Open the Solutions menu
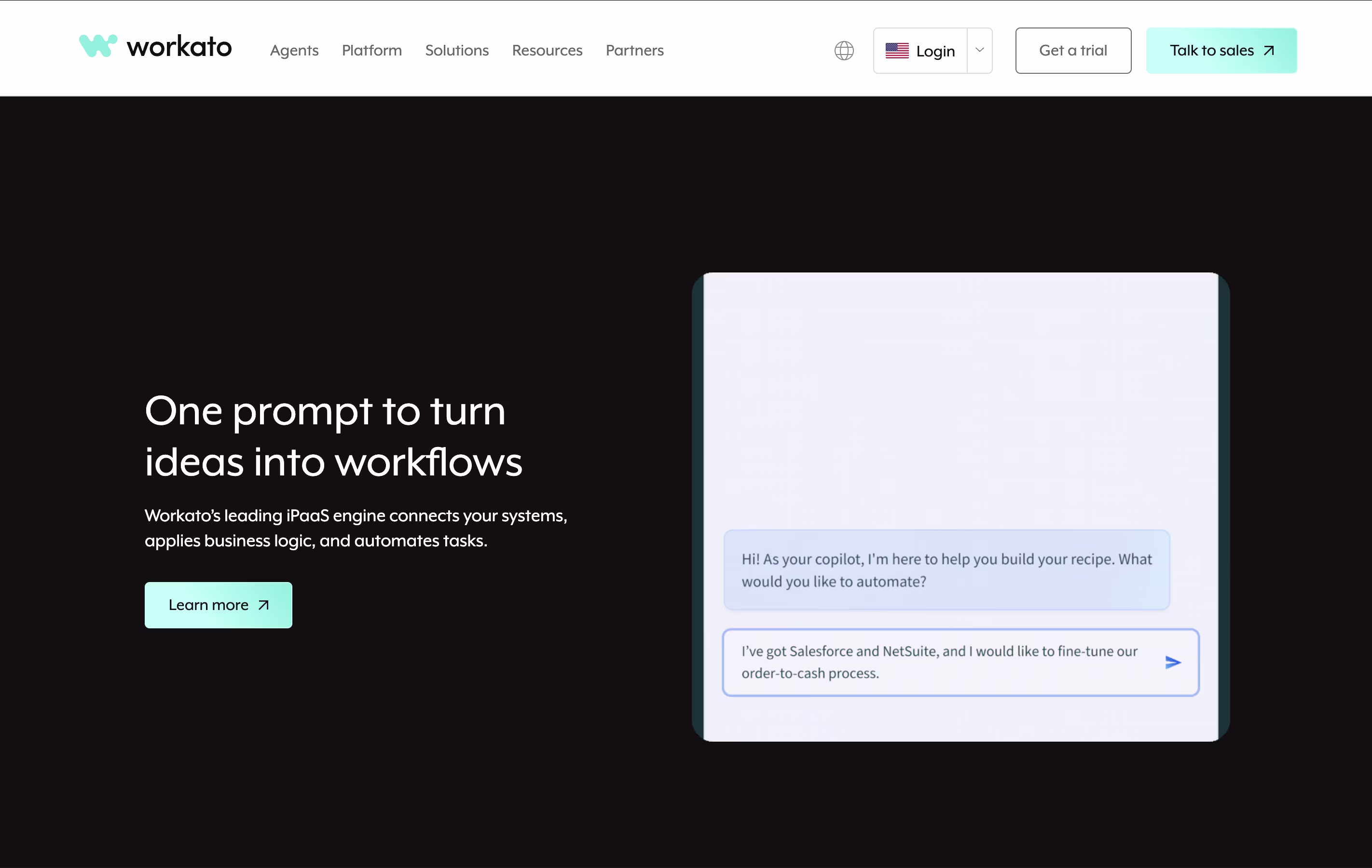This screenshot has height=868, width=1372. 456,51
